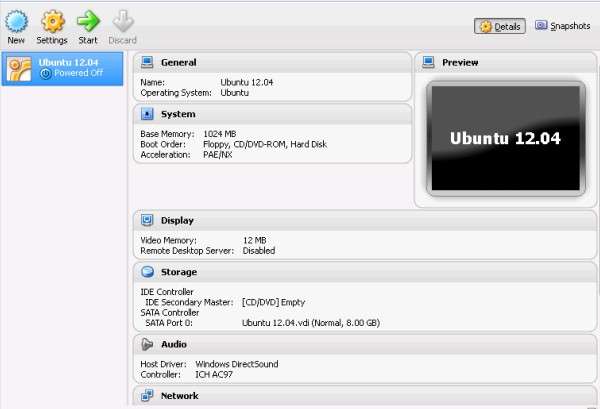
Task: Click the Storage section disk icon
Action: [147, 272]
